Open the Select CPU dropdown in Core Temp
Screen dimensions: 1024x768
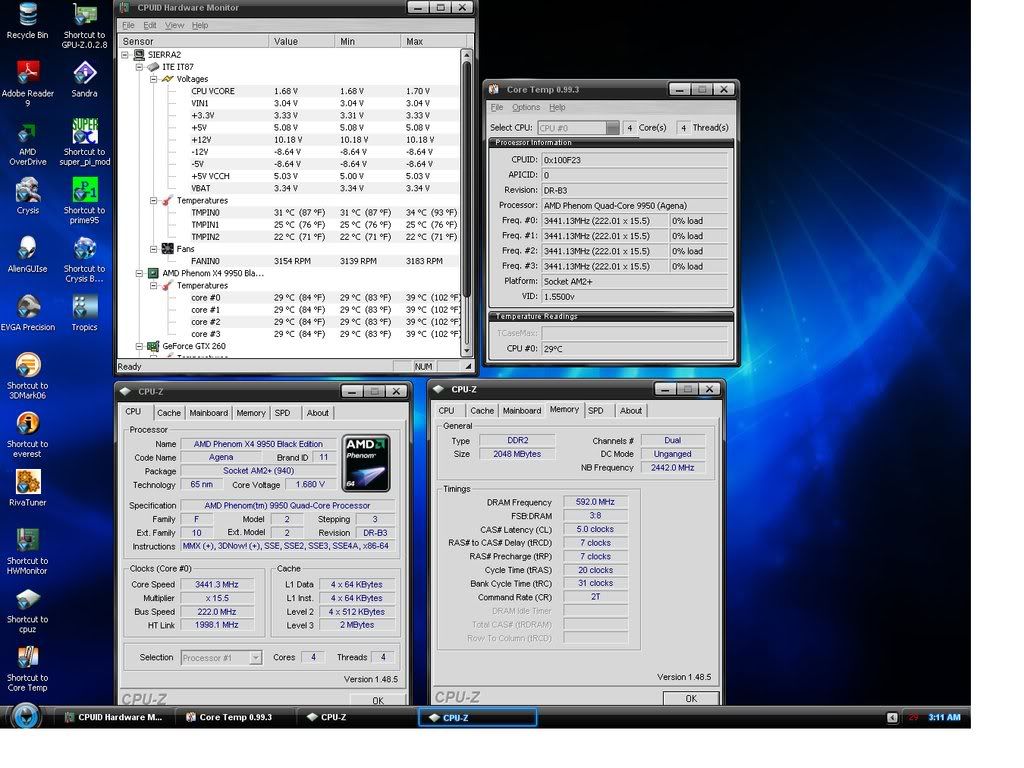[x=578, y=128]
